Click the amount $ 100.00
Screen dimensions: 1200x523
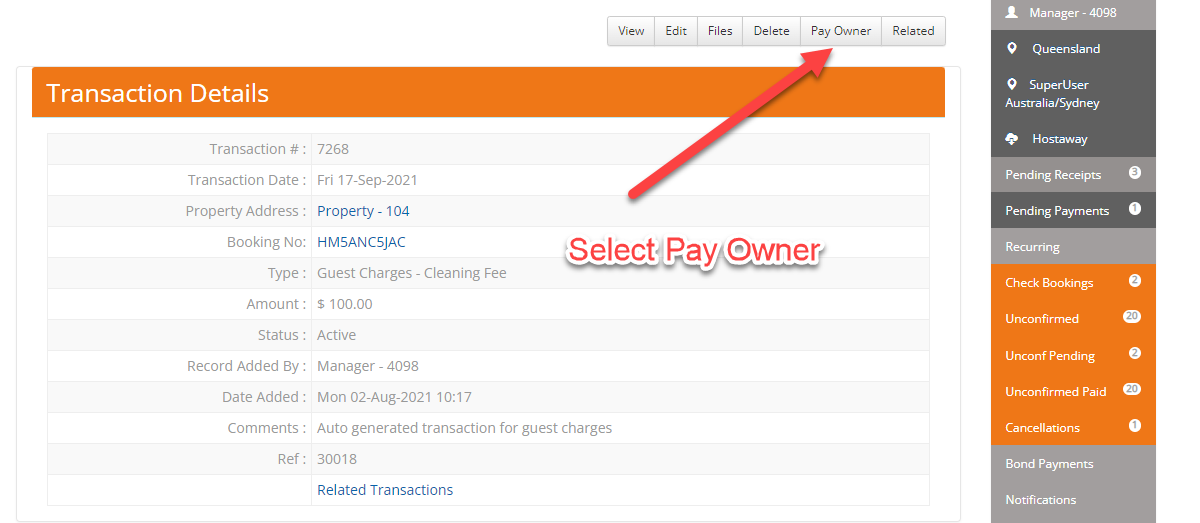(x=344, y=304)
